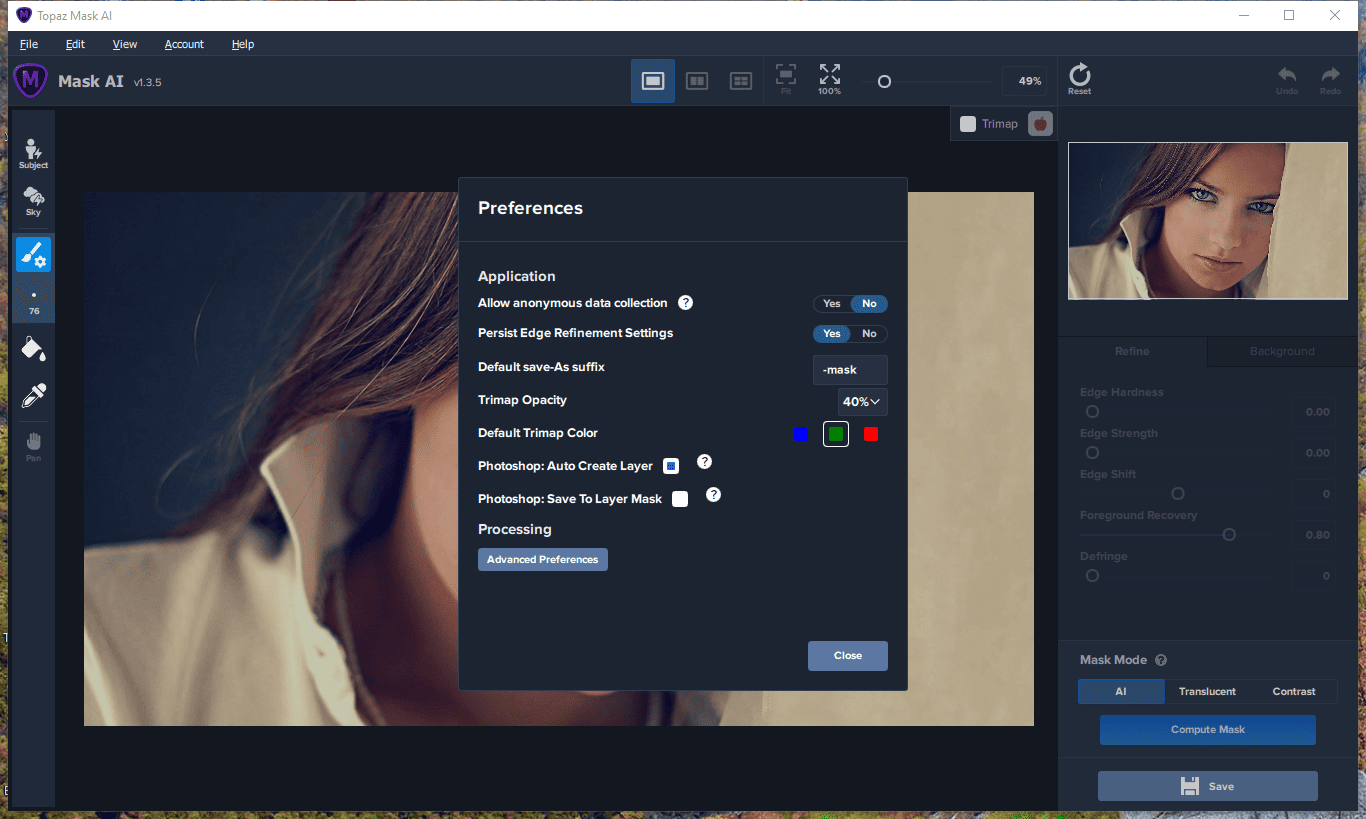This screenshot has height=819, width=1366.
Task: Click the Foreground Recovery 0.80 value field
Action: click(x=1314, y=535)
